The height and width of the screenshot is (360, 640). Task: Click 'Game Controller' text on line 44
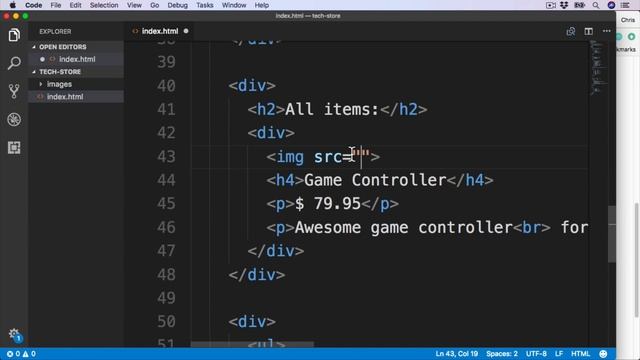pos(375,180)
